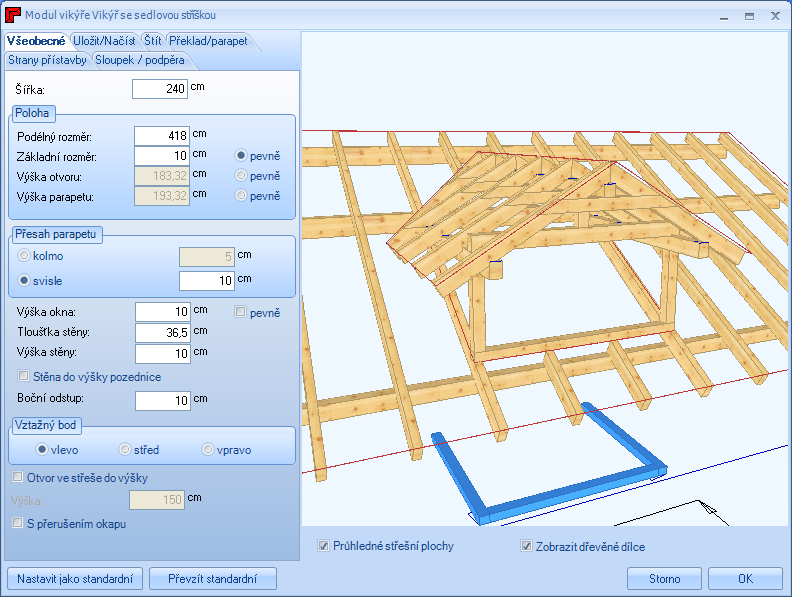This screenshot has height=597, width=792.
Task: Open the Uložit/Načíst tab
Action: coord(104,41)
